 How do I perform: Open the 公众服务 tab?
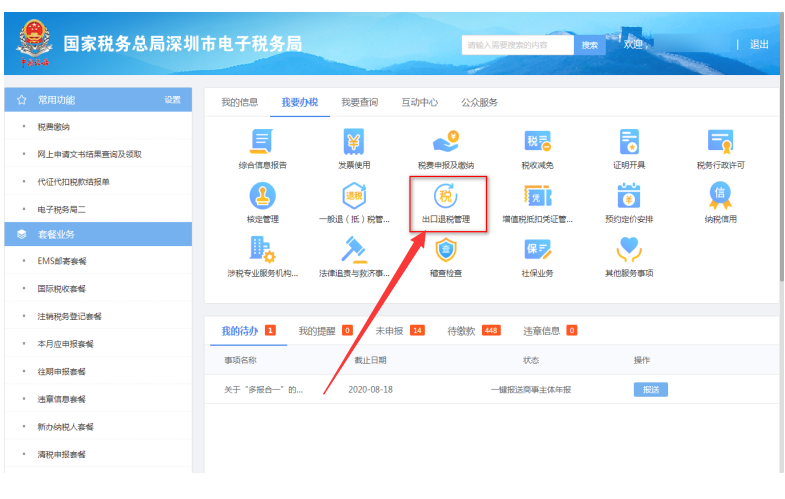click(x=479, y=102)
